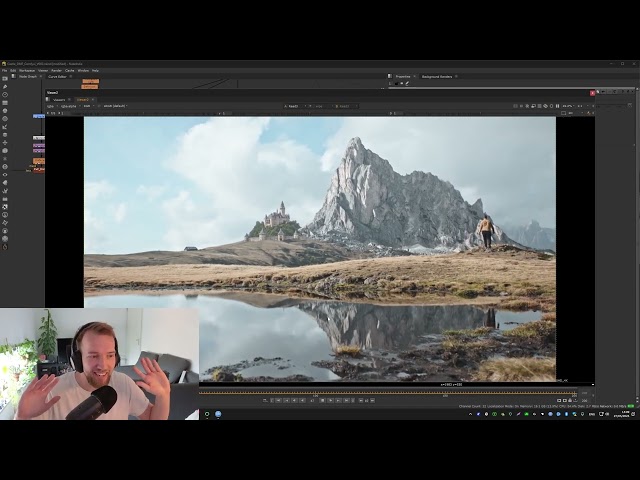
Task: Open the Workspace menu
Action: click(27, 71)
